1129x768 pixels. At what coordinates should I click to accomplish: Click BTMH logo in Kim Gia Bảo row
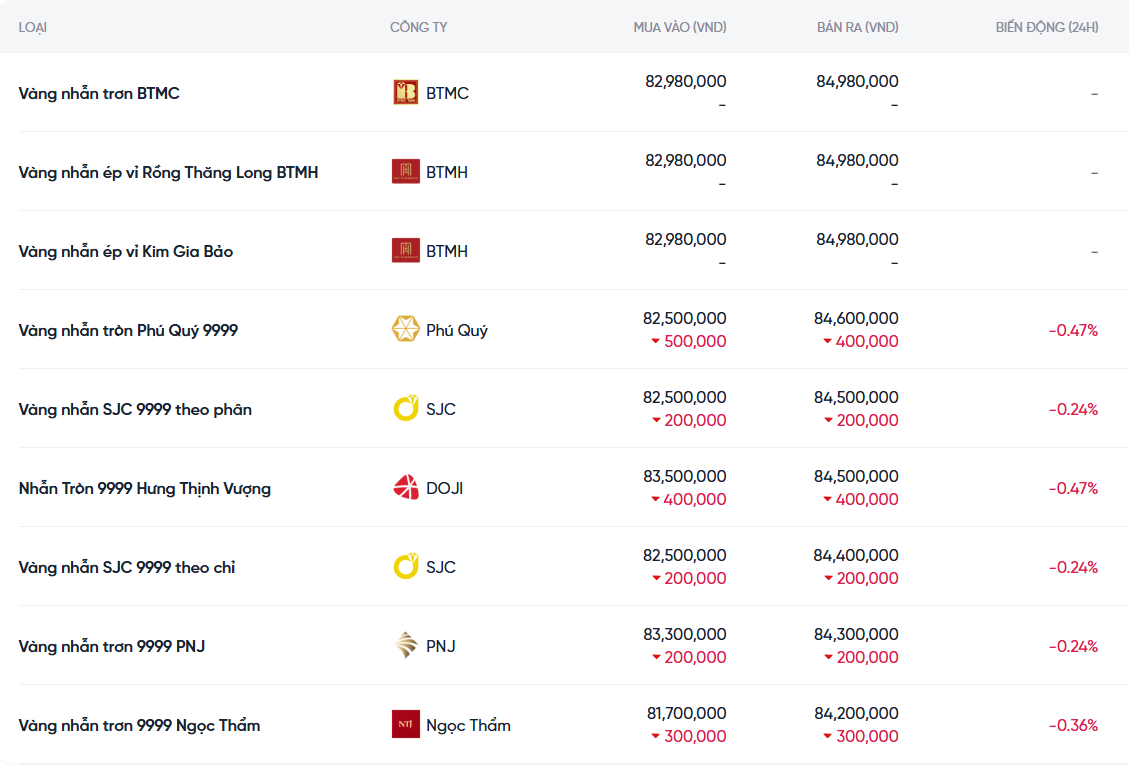click(405, 251)
